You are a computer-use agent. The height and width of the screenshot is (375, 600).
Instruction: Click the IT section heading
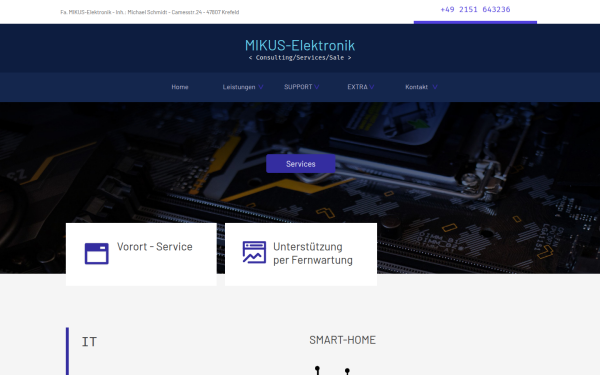pos(89,342)
